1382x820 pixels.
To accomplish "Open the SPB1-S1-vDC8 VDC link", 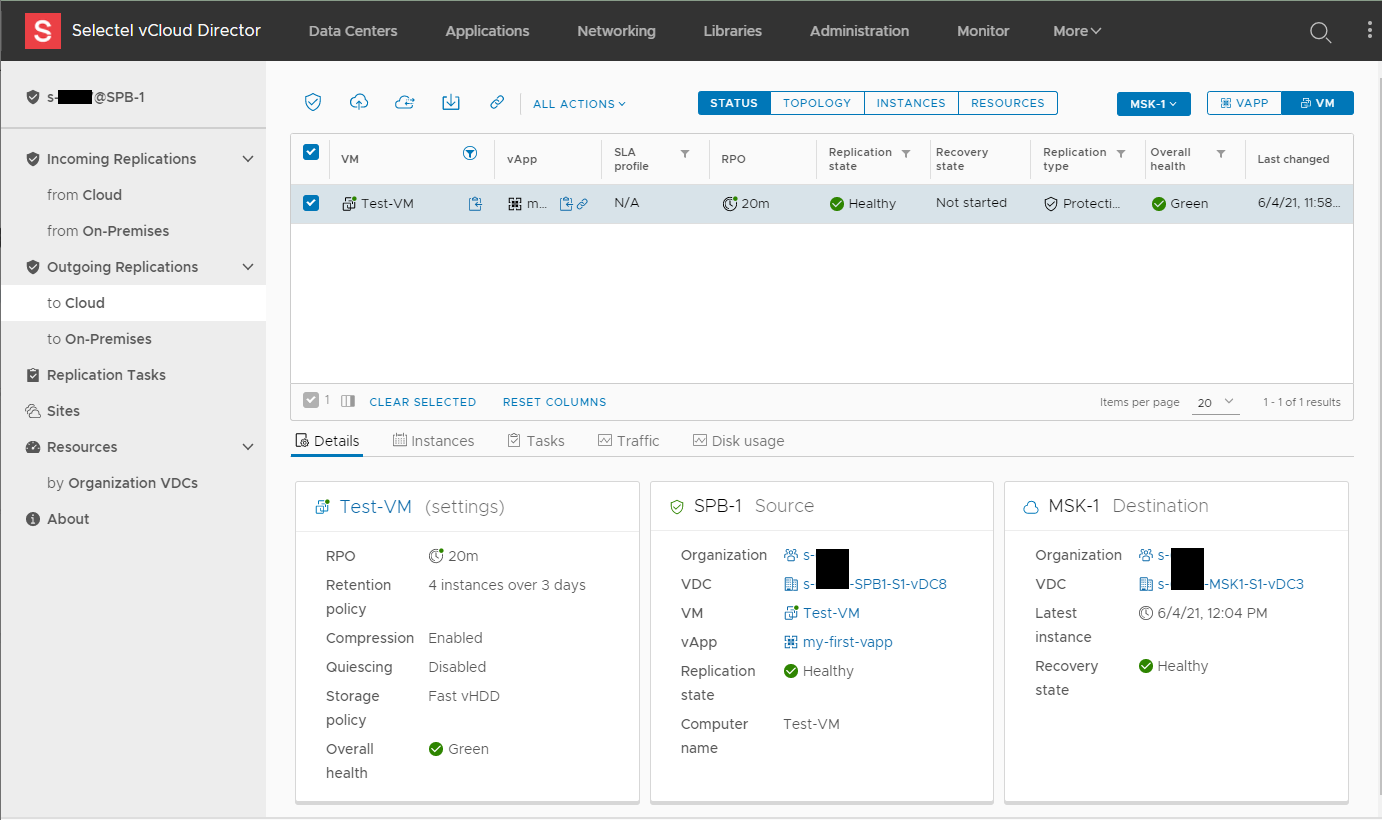I will point(875,584).
